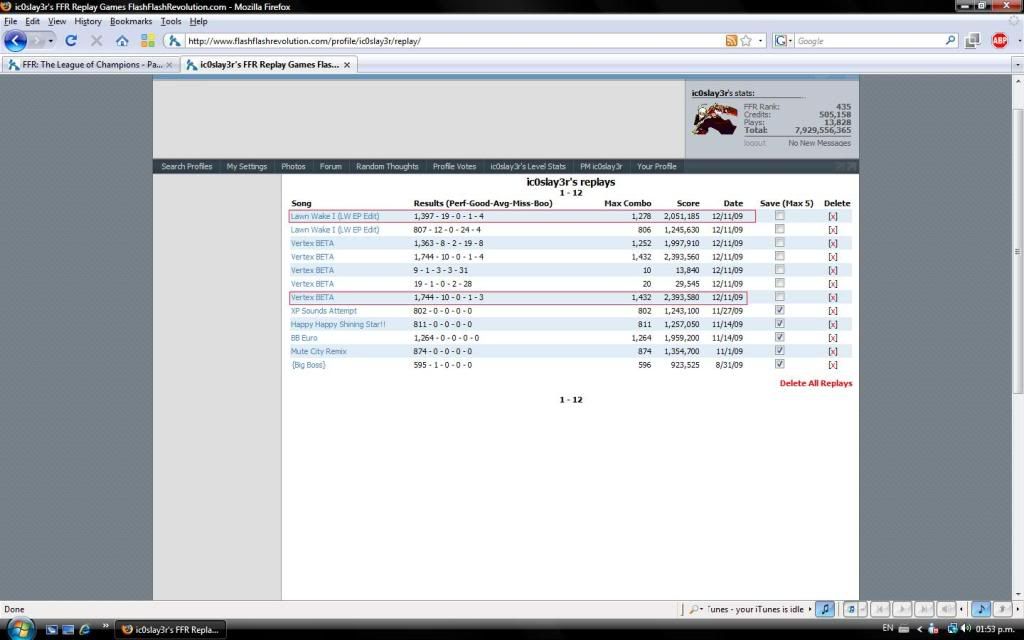1024x640 pixels.
Task: Click the volume speaker icon in the tray
Action: pyautogui.click(x=966, y=628)
